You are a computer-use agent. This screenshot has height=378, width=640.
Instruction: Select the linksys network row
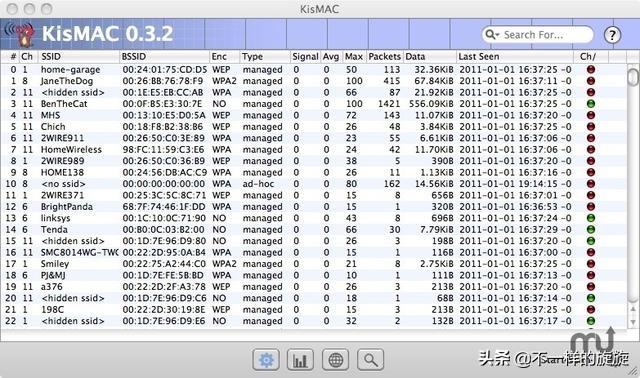click(x=313, y=218)
